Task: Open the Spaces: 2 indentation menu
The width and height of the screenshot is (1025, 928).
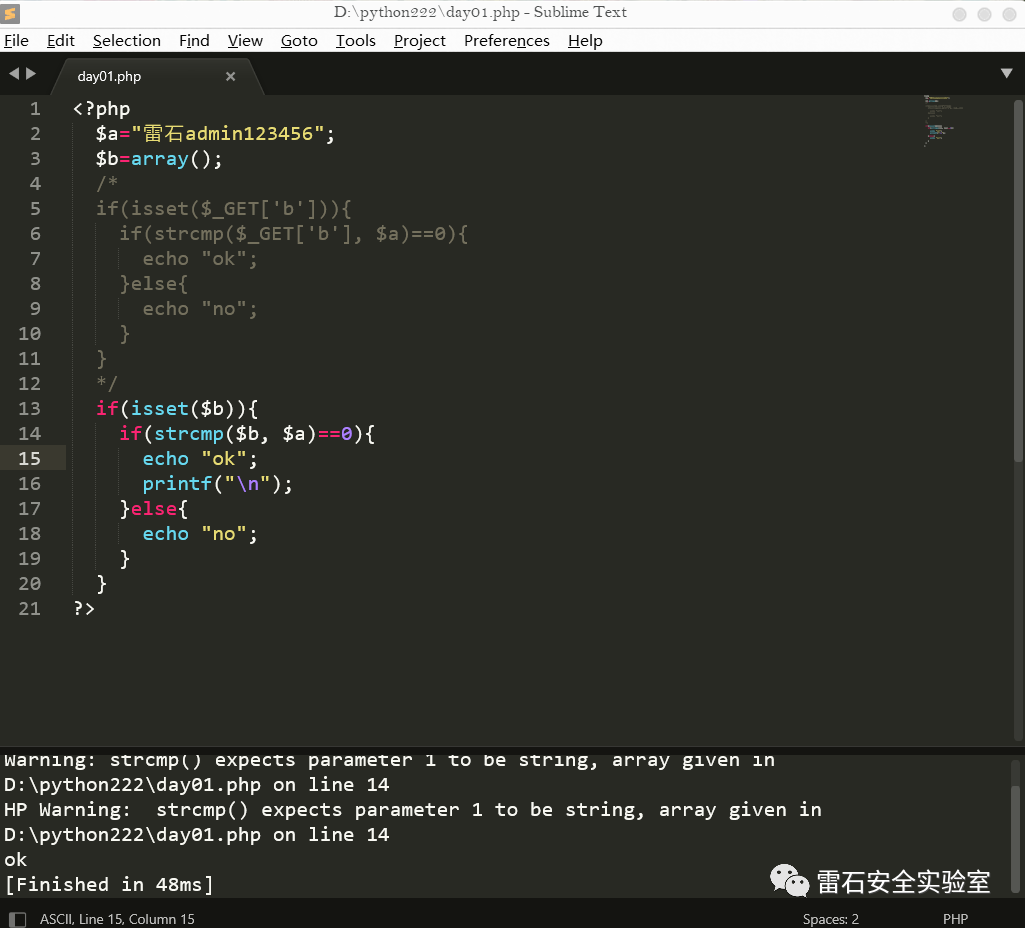Action: click(x=830, y=919)
